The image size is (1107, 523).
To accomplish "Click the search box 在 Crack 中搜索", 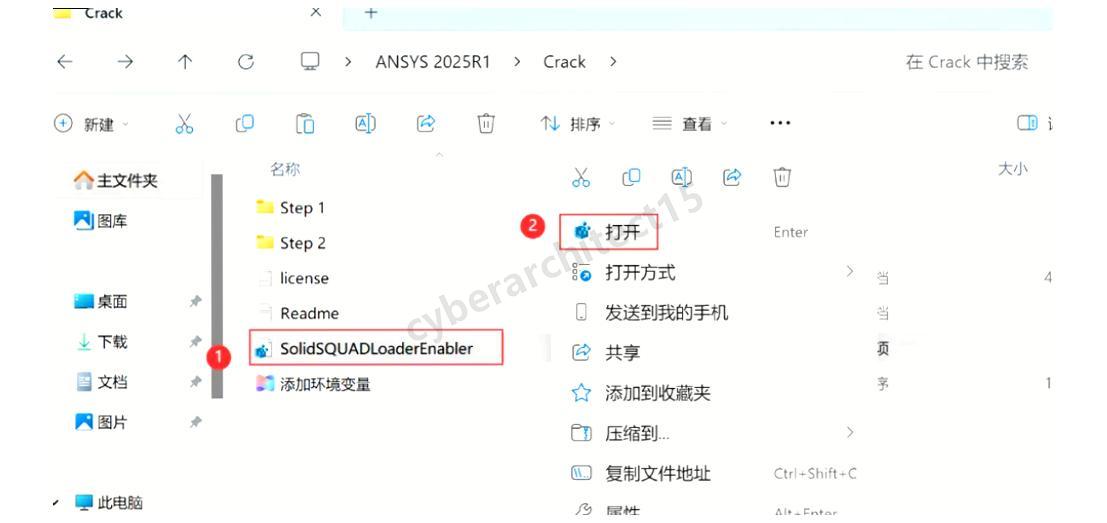I will tap(967, 62).
